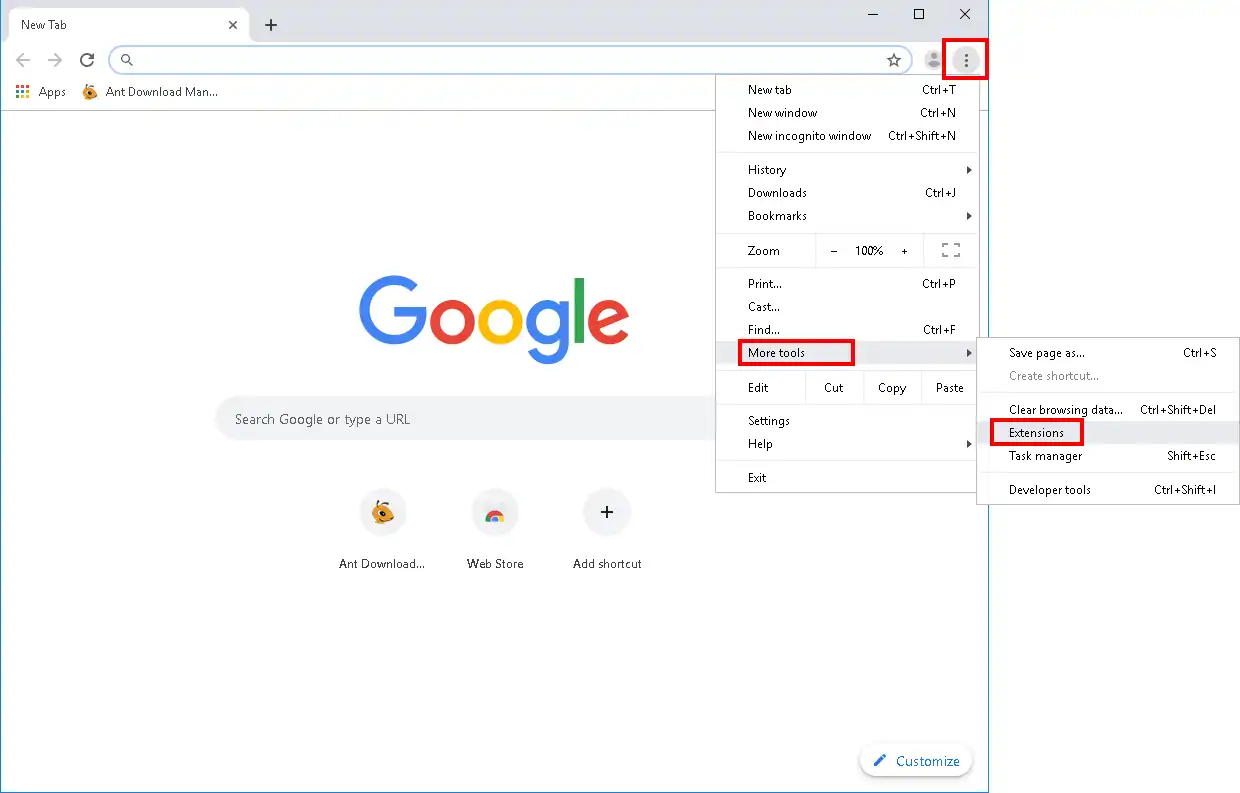Viewport: 1240px width, 793px height.
Task: Click Copy in Edit row
Action: coord(892,388)
